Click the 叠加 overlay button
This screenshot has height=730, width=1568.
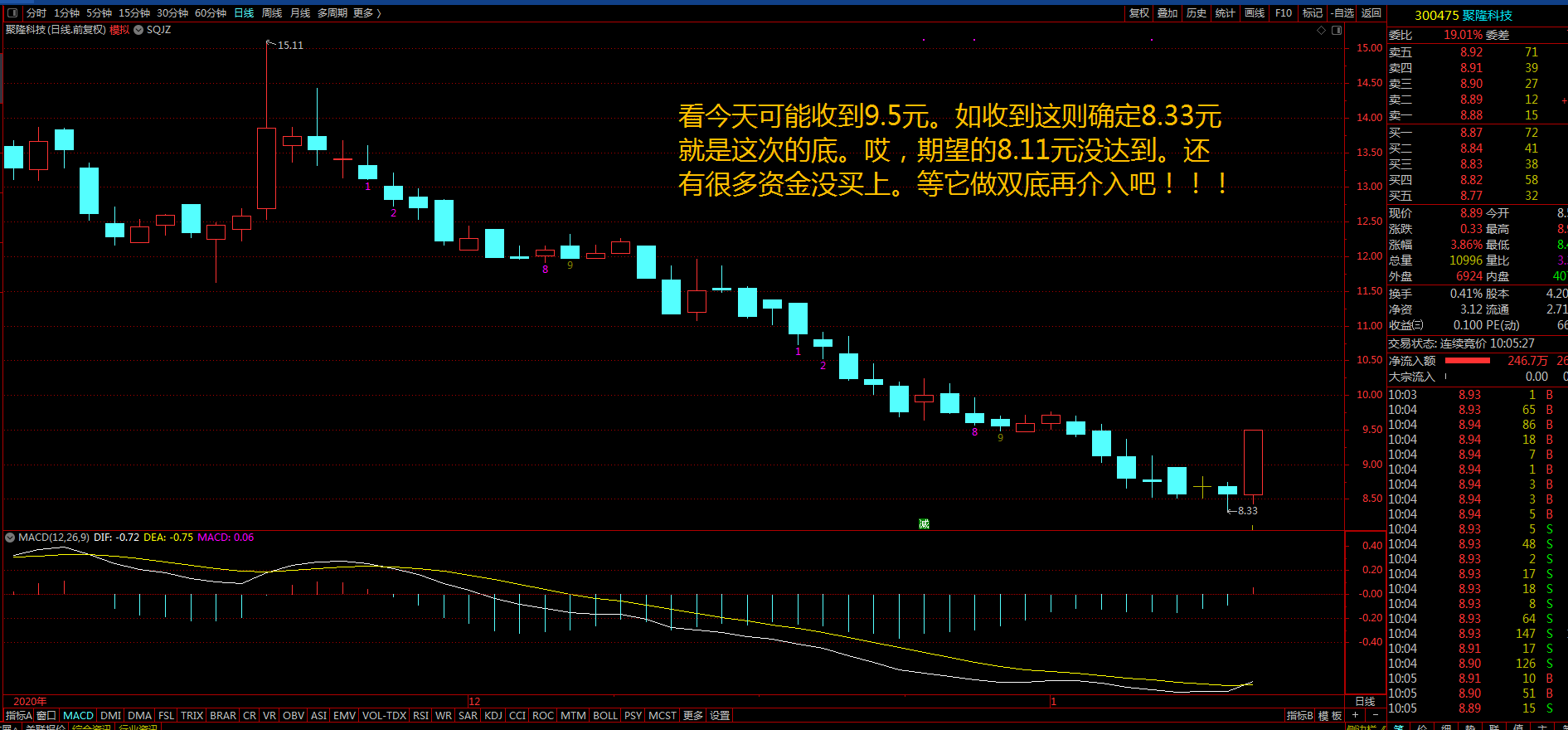click(1168, 13)
